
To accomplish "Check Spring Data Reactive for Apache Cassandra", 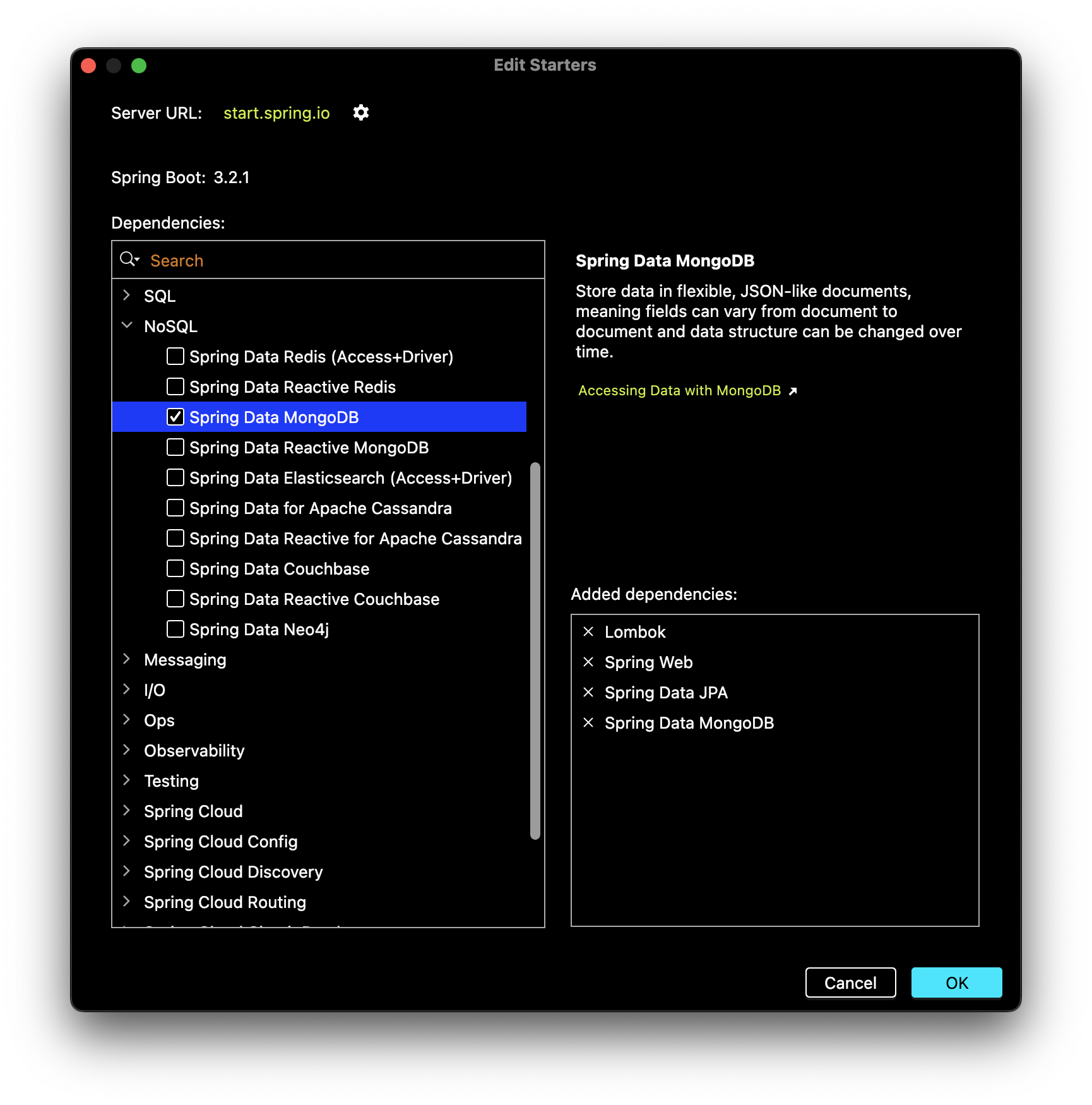I will pyautogui.click(x=175, y=538).
